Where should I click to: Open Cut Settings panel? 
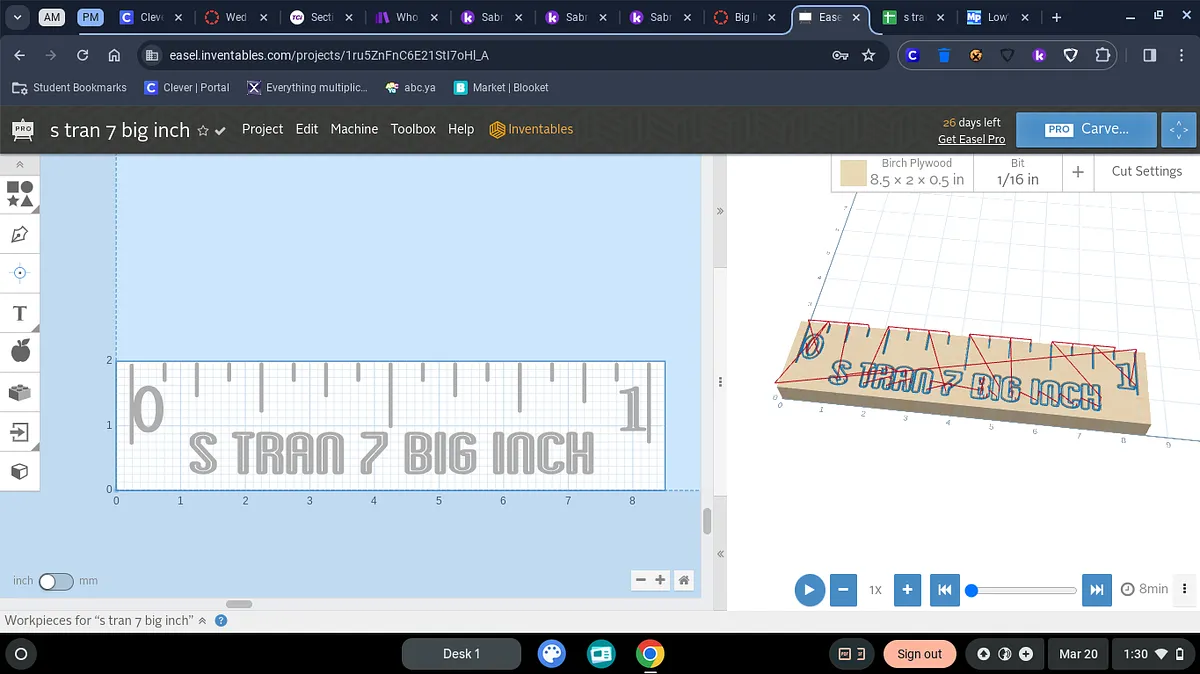click(x=1146, y=171)
